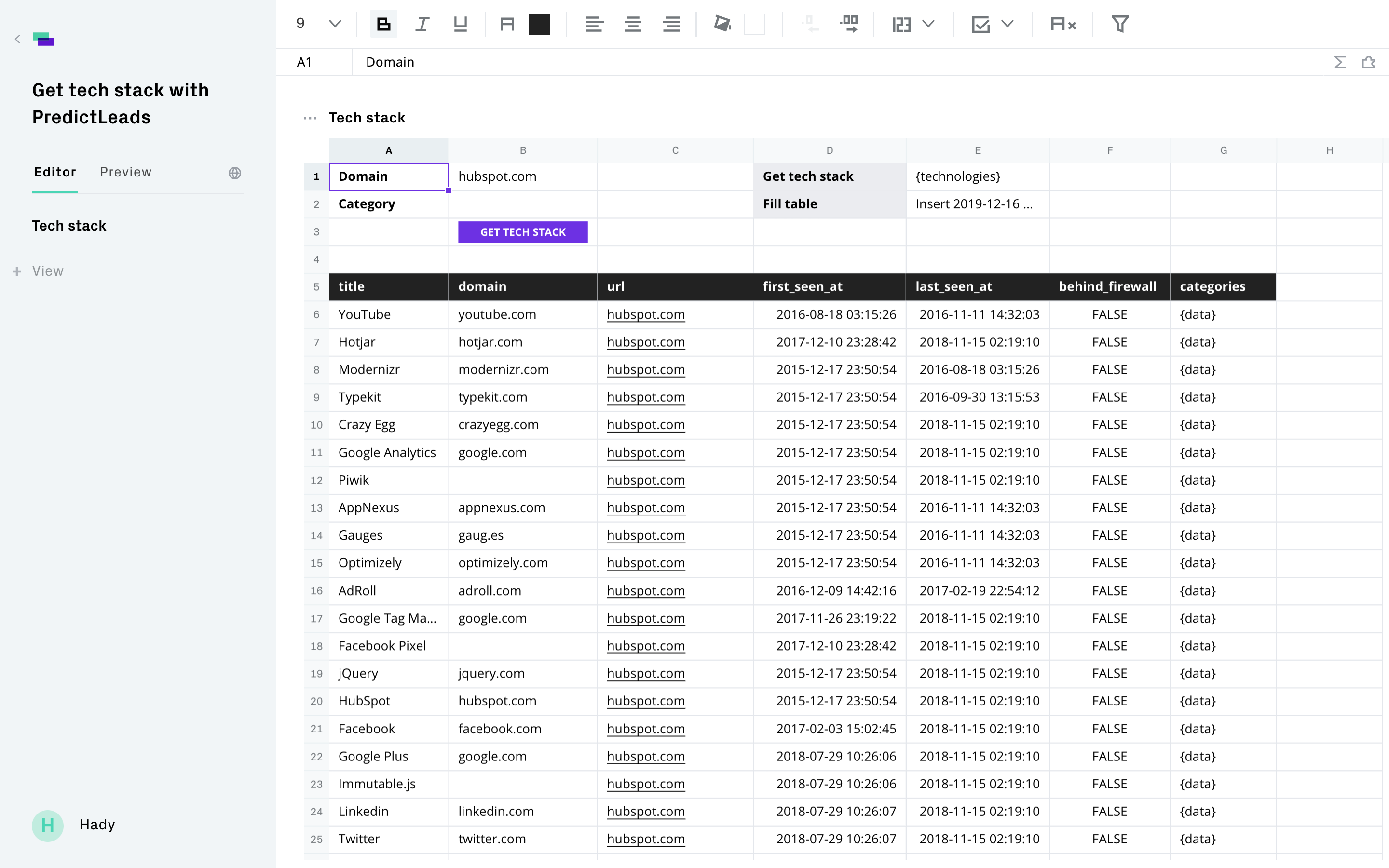Click the sigma functions icon
Screen dimensions: 1389x868
click(x=1339, y=62)
